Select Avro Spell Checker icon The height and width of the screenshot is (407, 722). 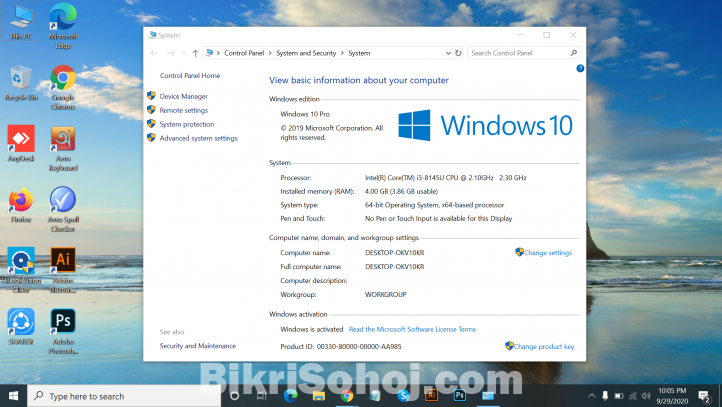click(x=63, y=209)
